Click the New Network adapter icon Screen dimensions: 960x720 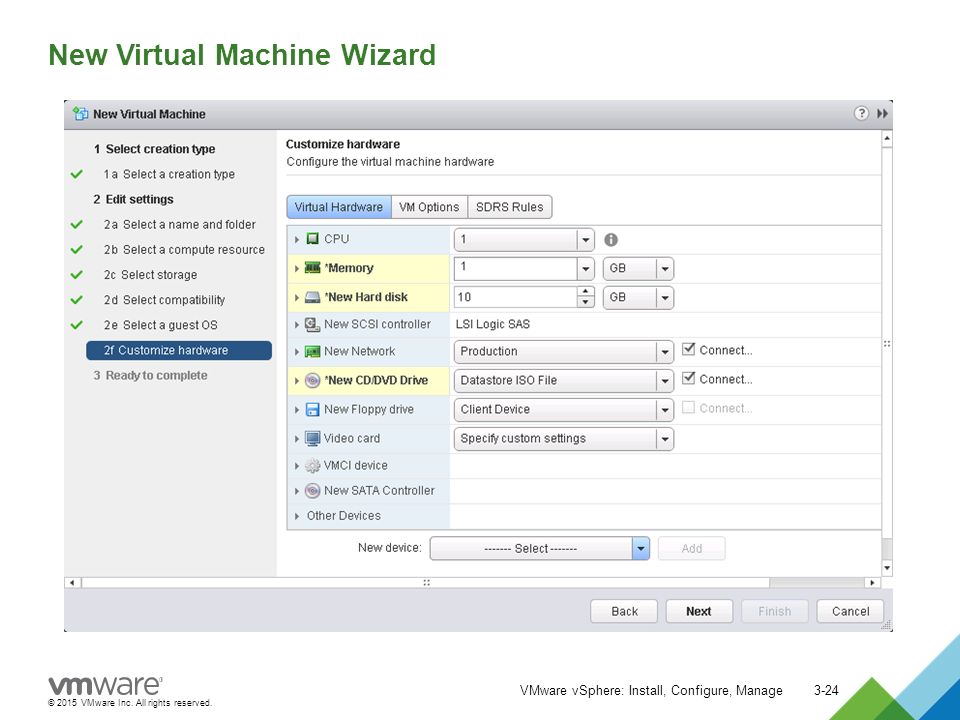(x=312, y=351)
